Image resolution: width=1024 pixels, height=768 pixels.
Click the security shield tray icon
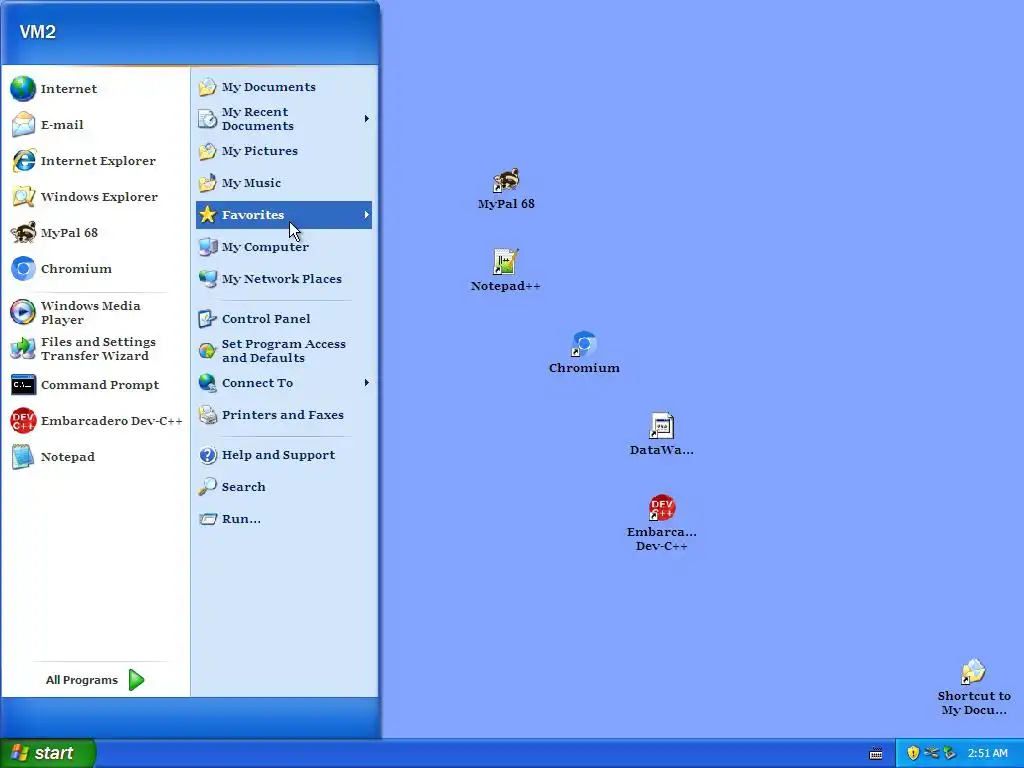(x=913, y=753)
